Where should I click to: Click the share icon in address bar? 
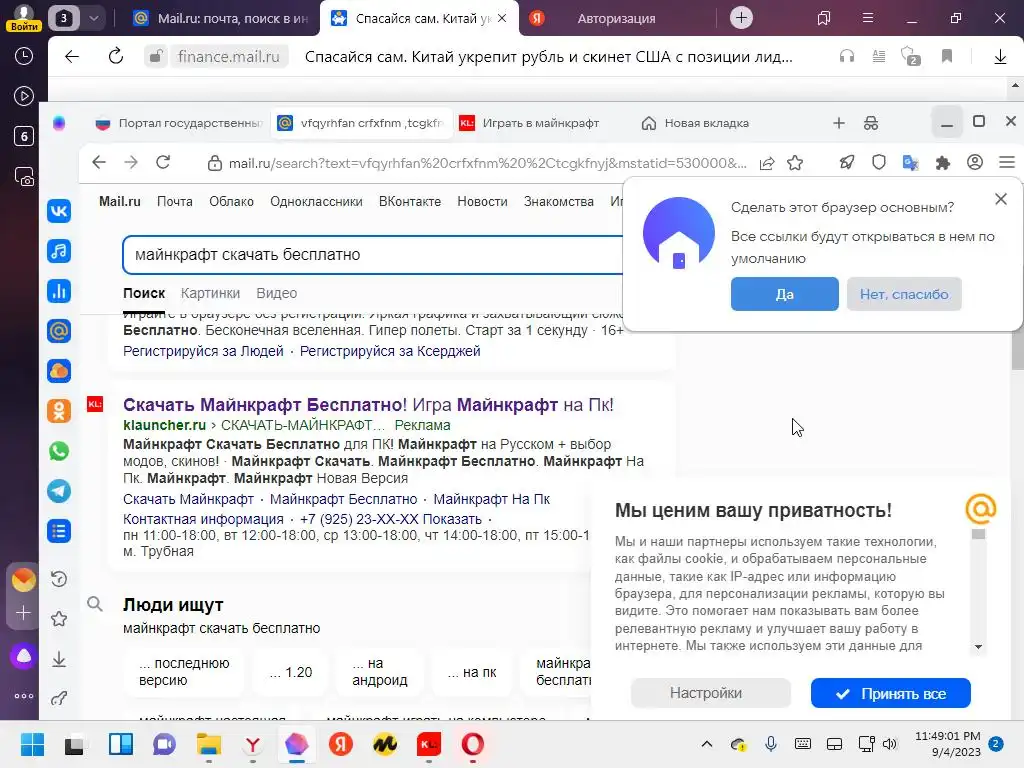pos(767,163)
